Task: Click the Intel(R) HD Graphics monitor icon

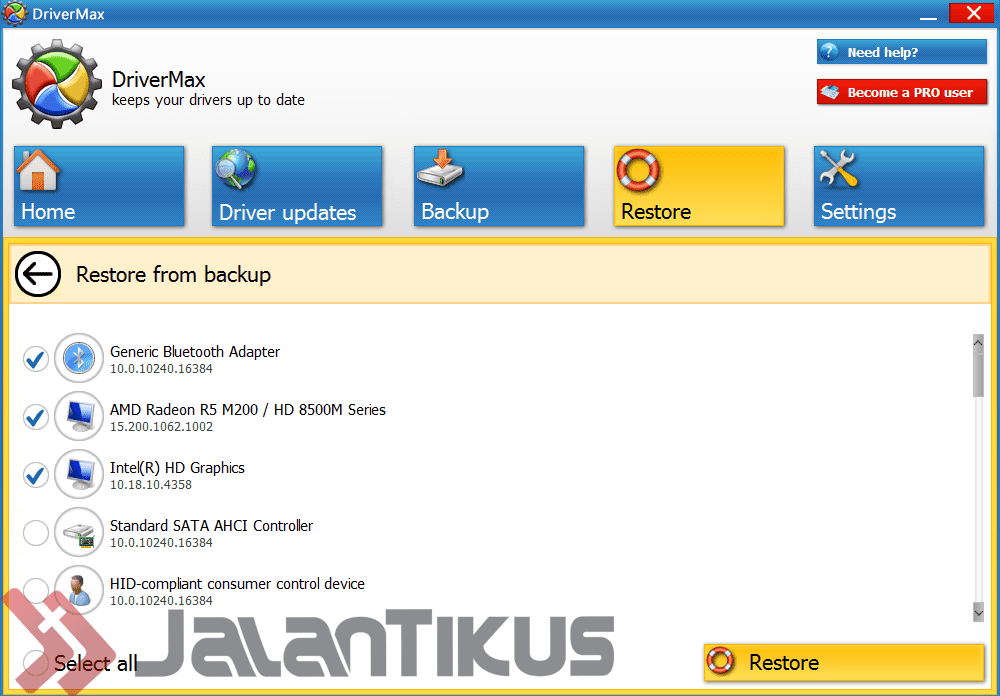Action: 78,475
